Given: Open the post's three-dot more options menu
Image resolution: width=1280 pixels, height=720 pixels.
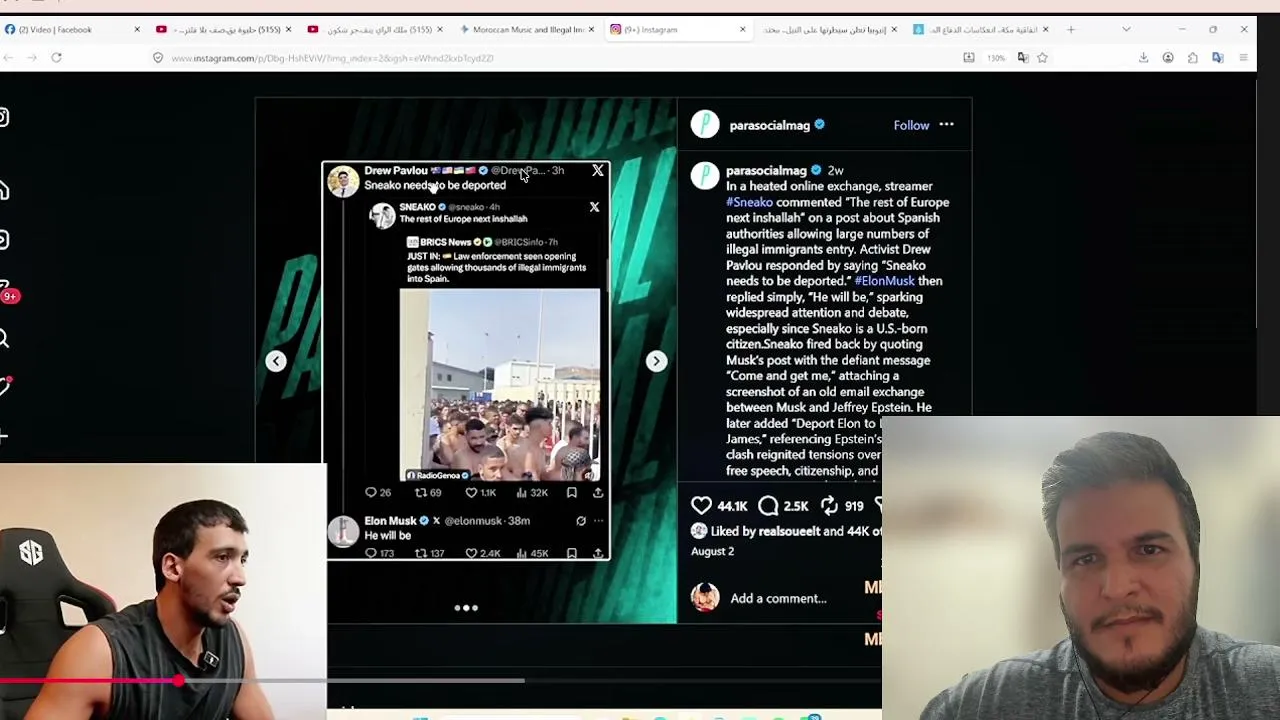Looking at the screenshot, I should [946, 125].
